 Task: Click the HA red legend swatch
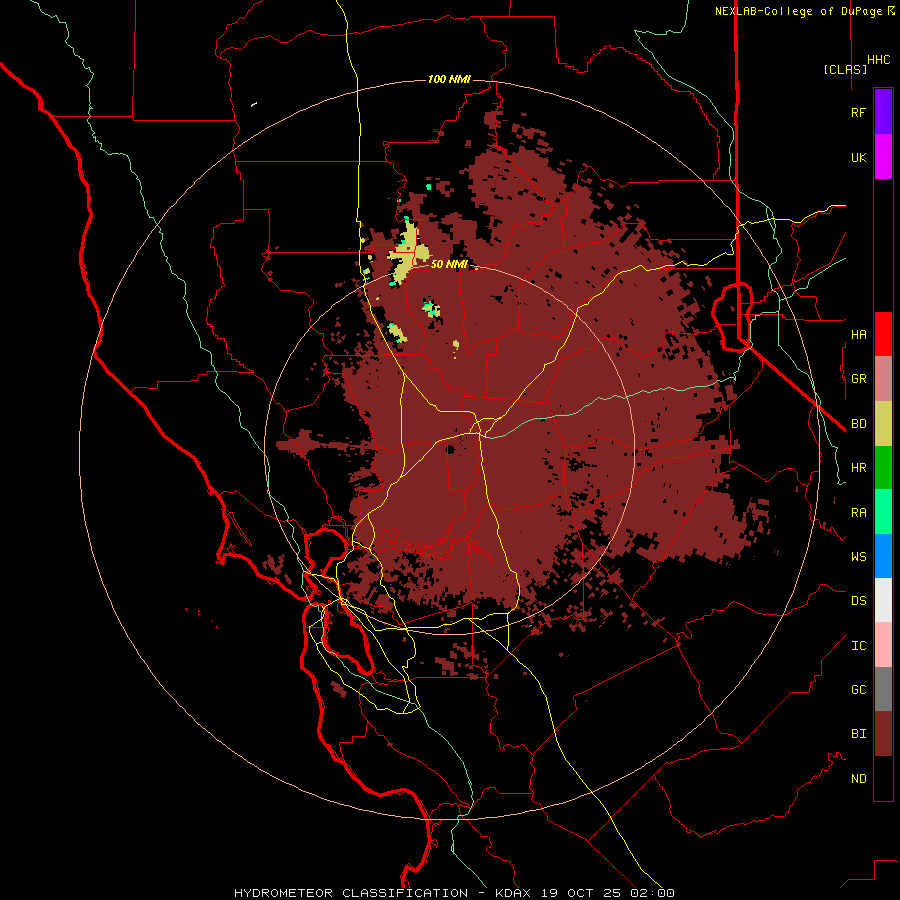[x=883, y=334]
